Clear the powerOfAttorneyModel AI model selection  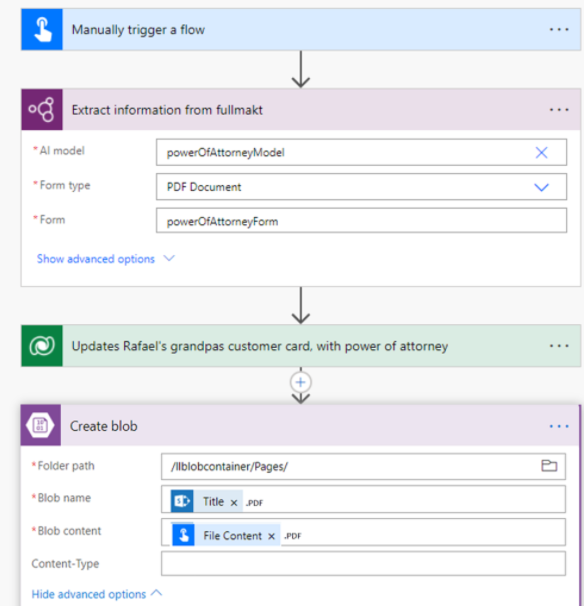coord(541,152)
